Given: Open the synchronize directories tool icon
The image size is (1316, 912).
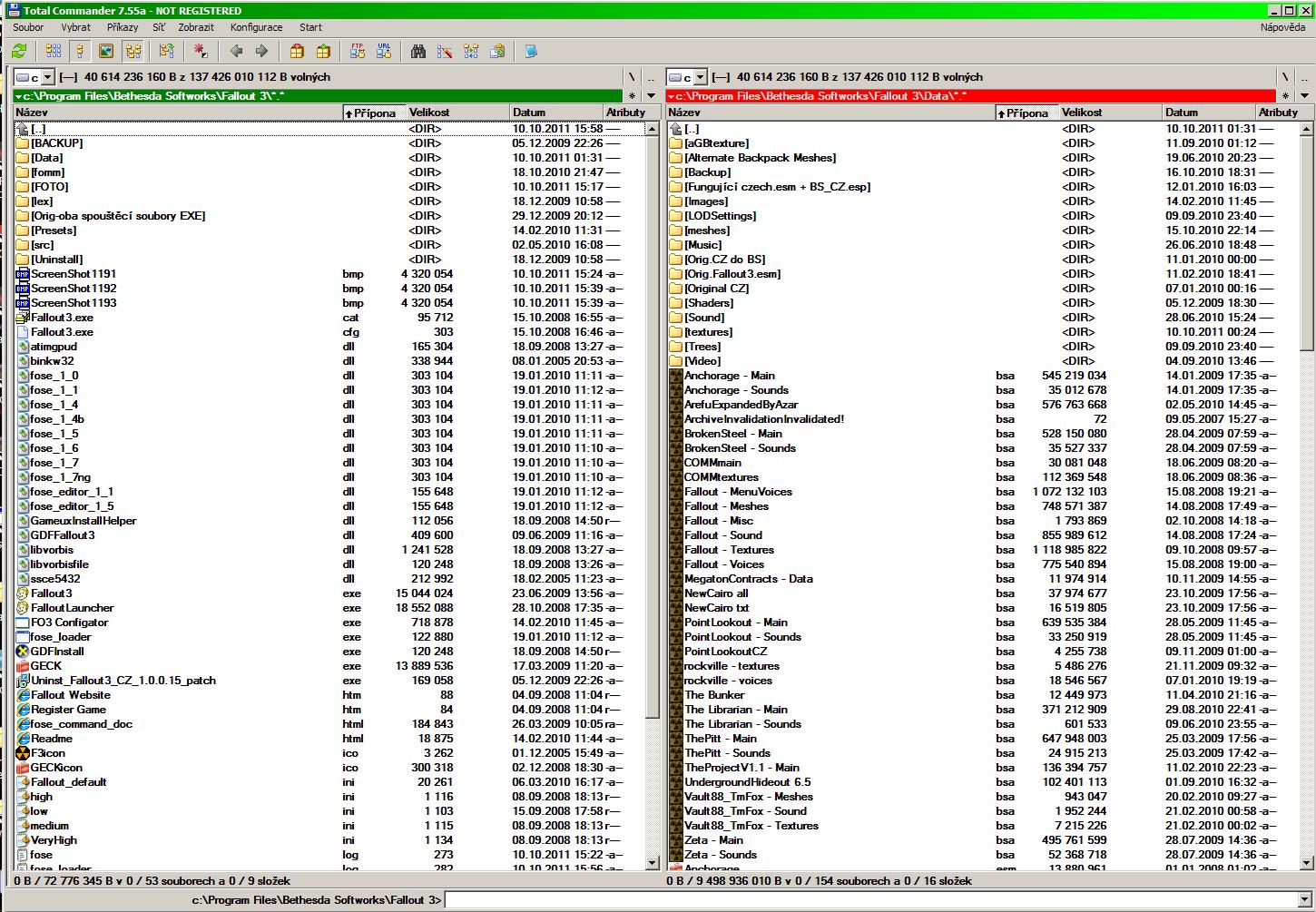Looking at the screenshot, I should [x=471, y=52].
